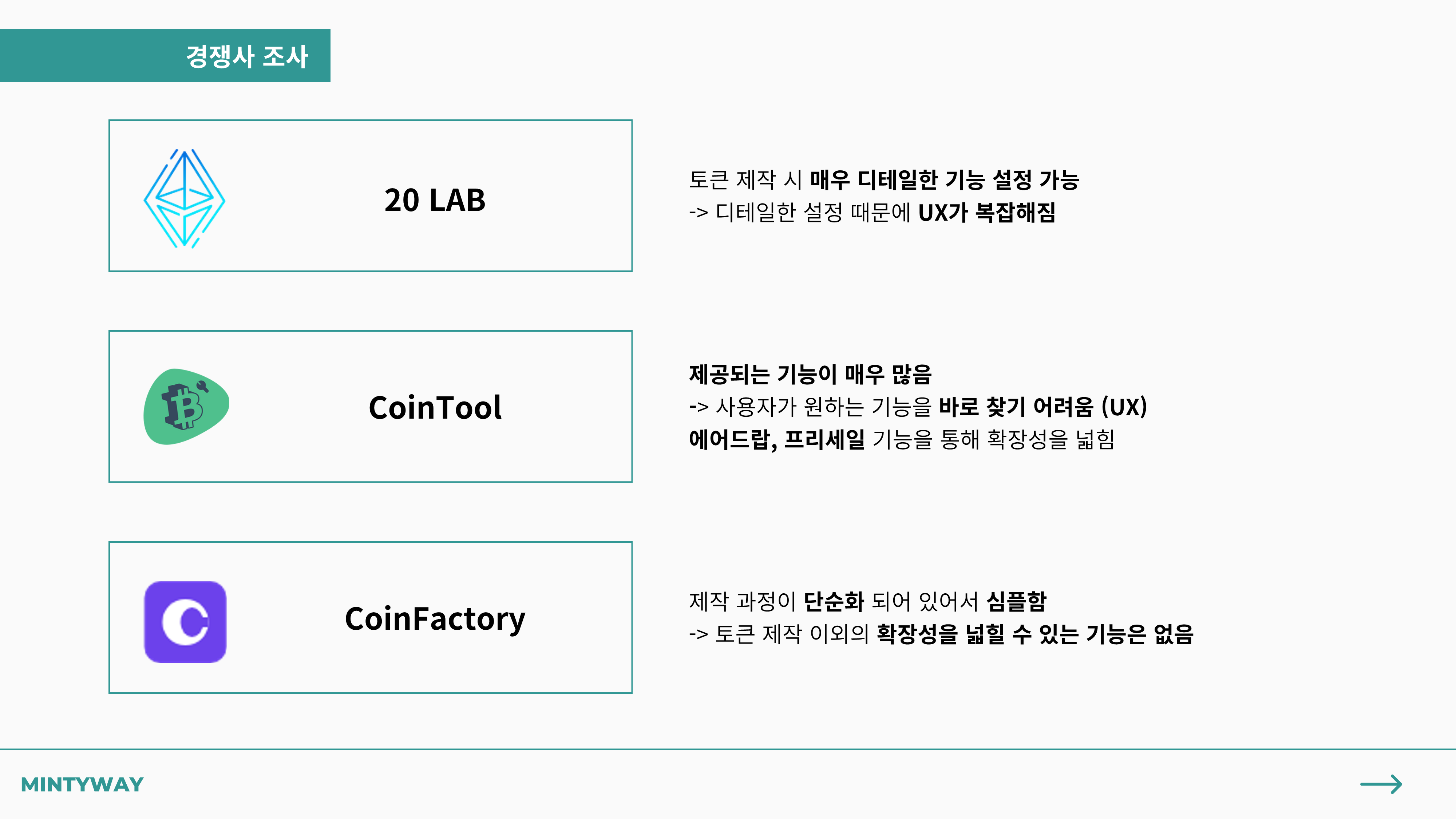1456x819 pixels.
Task: Click bold text "바로 찾기 어려움"
Action: tap(1016, 406)
